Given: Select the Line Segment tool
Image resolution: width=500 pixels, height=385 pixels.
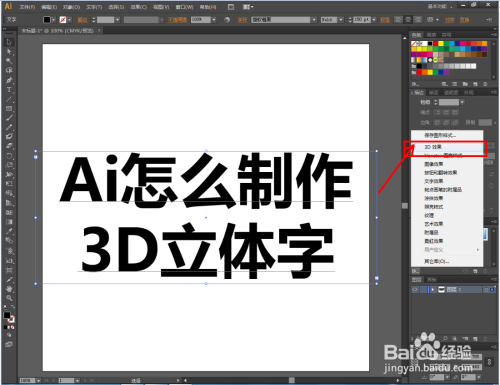Looking at the screenshot, I should pyautogui.click(x=9, y=99).
